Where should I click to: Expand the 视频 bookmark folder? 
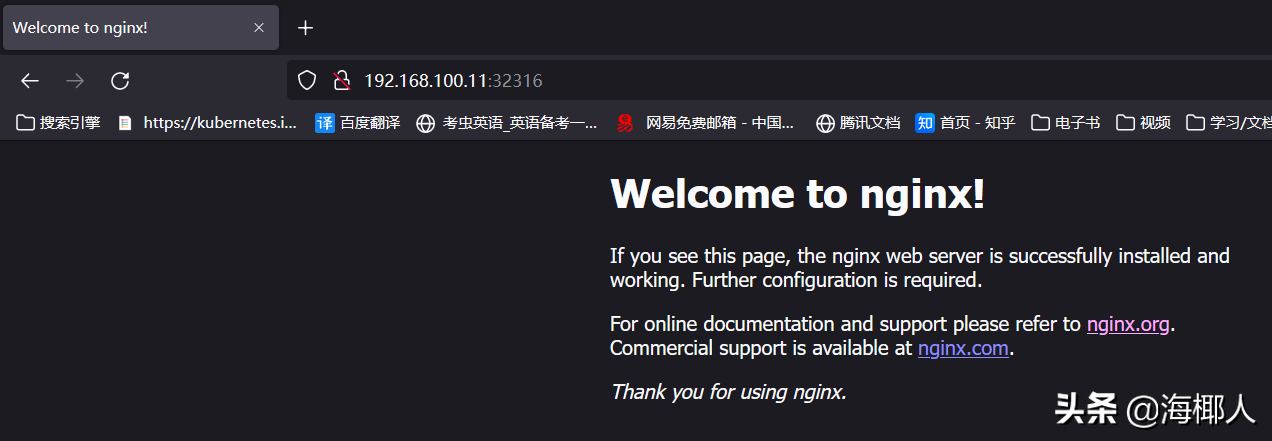pos(1143,123)
